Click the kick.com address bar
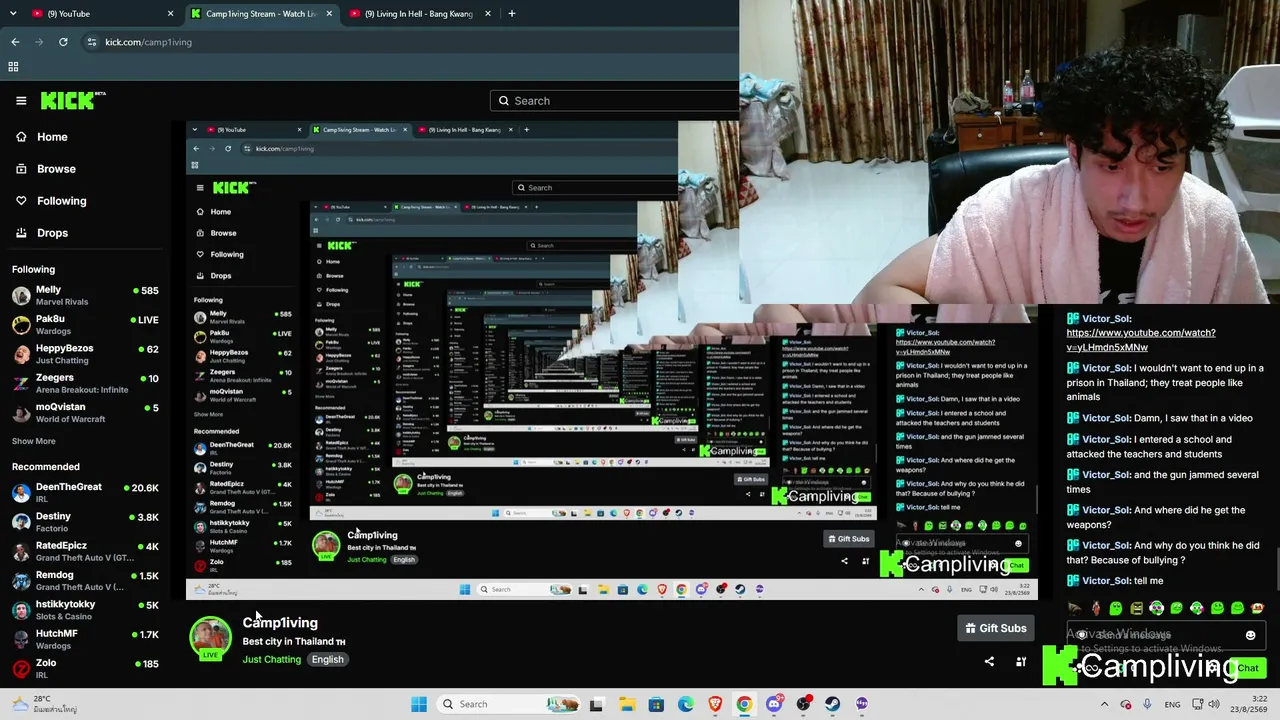Viewport: 1280px width, 720px height. click(400, 42)
